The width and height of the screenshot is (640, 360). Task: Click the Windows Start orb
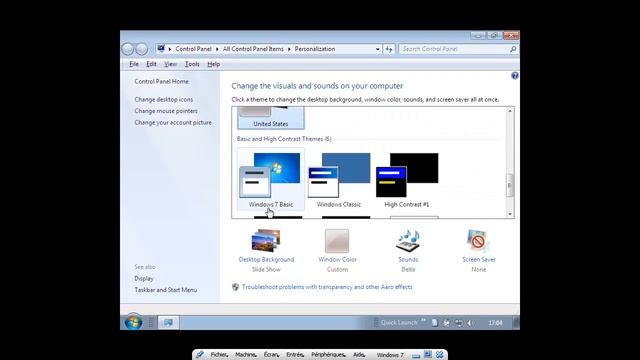click(133, 322)
